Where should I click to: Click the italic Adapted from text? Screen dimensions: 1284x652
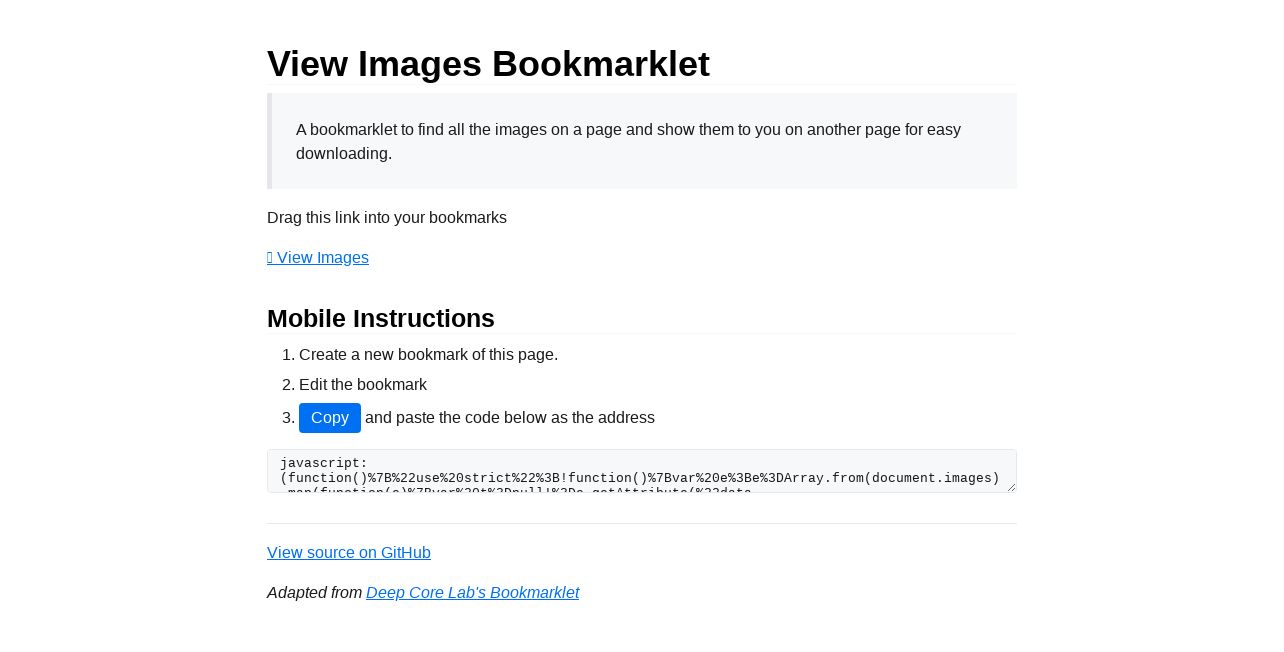[314, 593]
